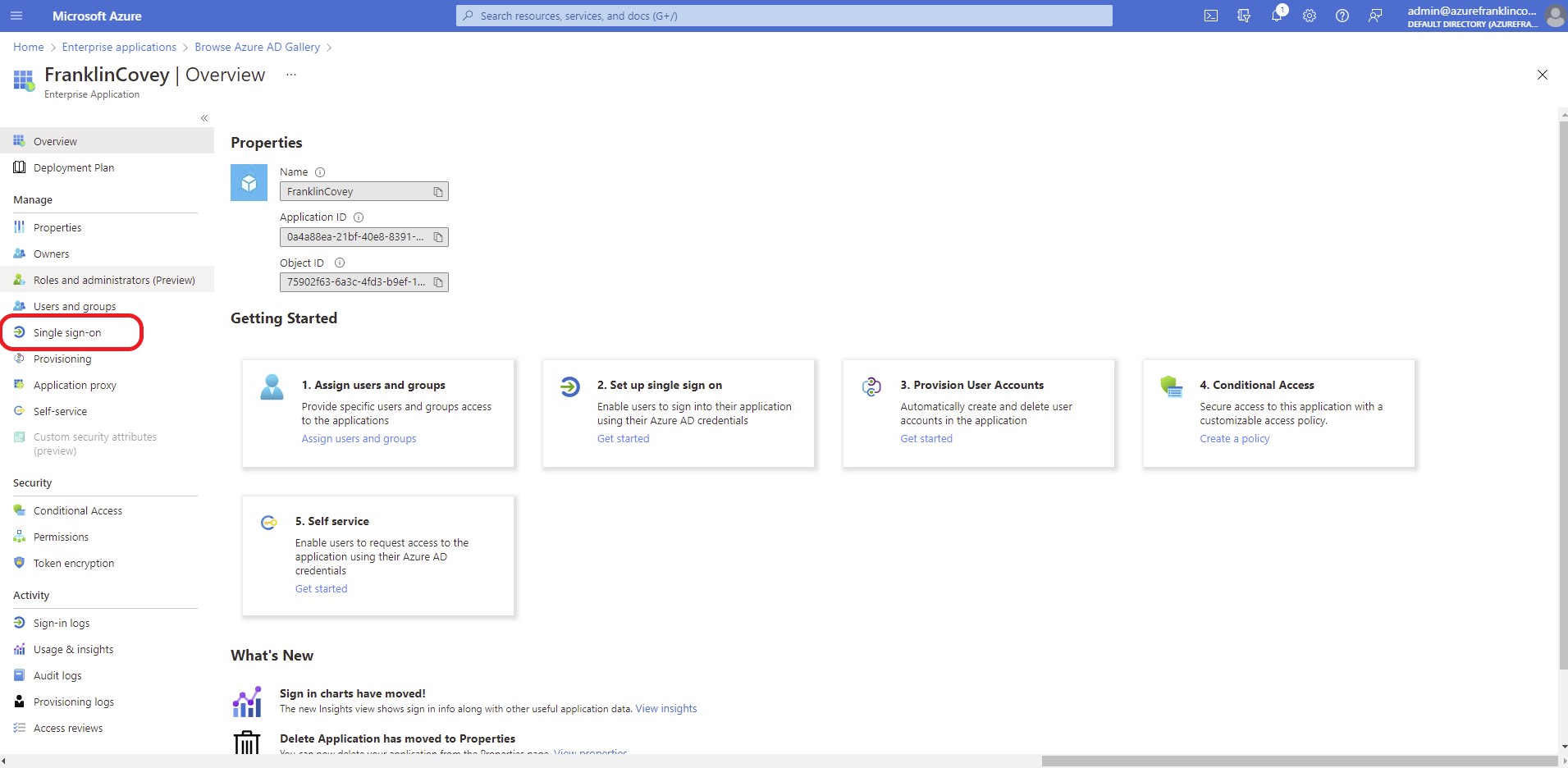Open Azure Cloud Shell
This screenshot has width=1568, height=768.
tap(1212, 16)
